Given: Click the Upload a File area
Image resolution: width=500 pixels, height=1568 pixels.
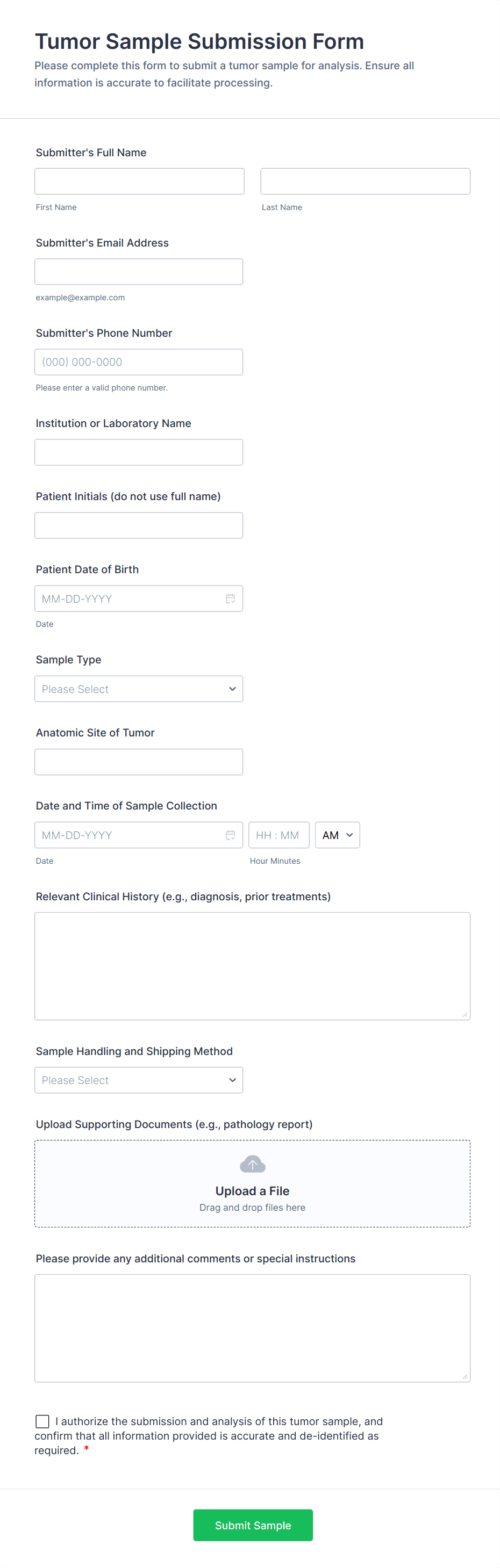Looking at the screenshot, I should point(252,1183).
